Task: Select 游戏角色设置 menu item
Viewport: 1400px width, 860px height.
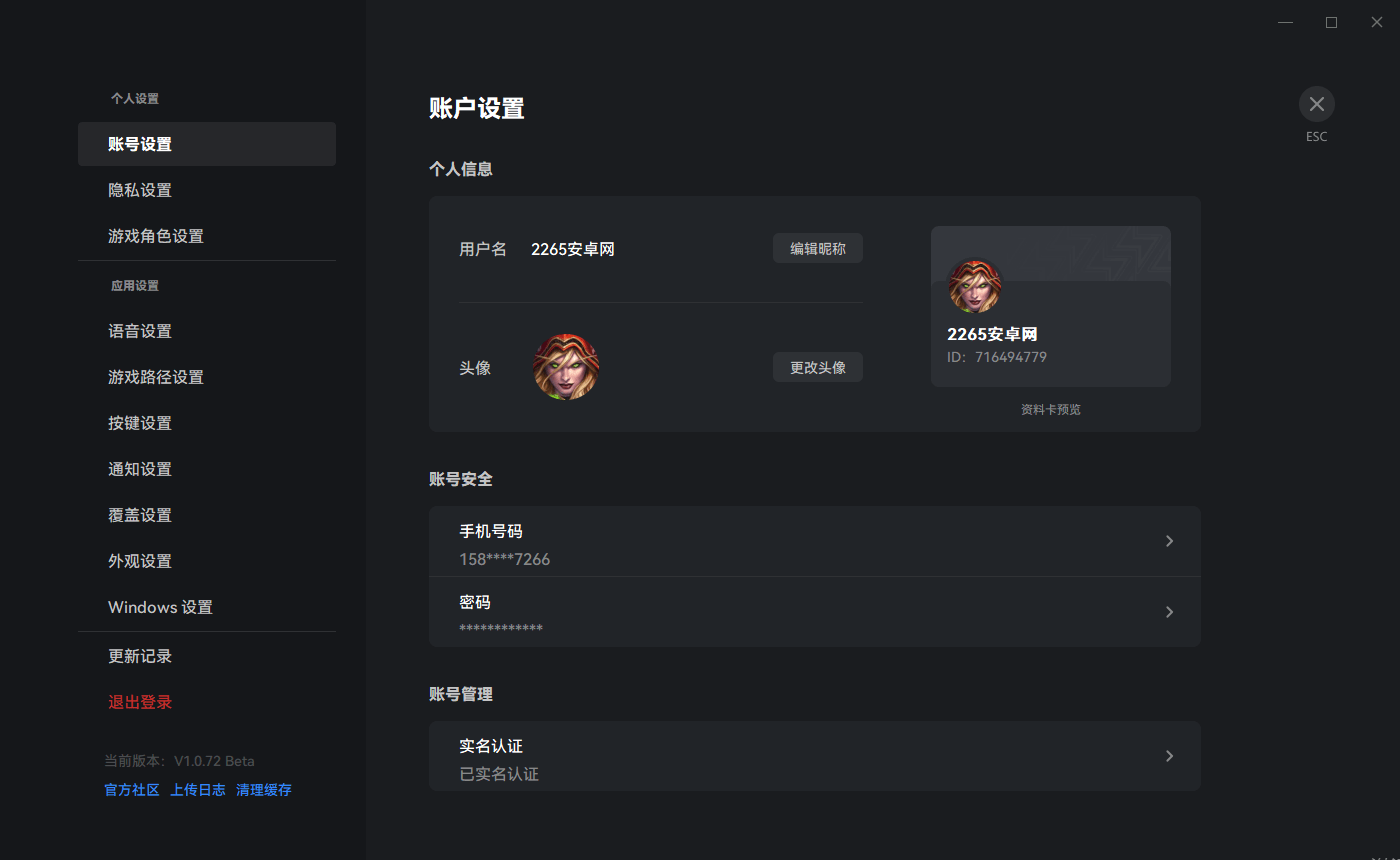Action: pos(156,236)
